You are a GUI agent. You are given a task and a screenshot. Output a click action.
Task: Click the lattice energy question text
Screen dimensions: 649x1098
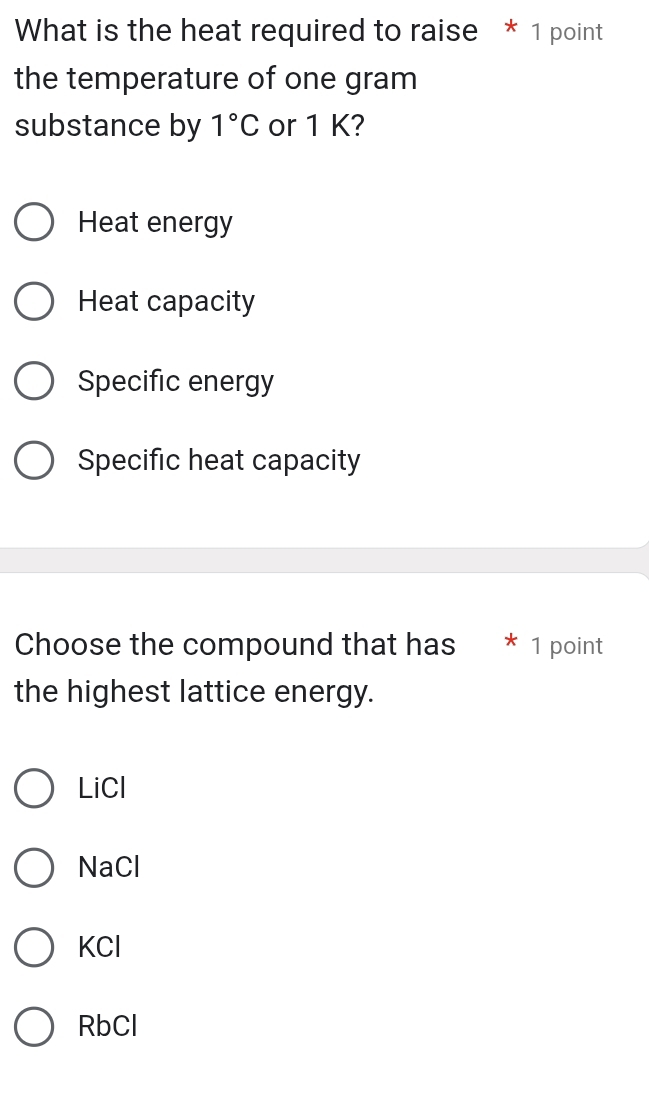pyautogui.click(x=234, y=667)
